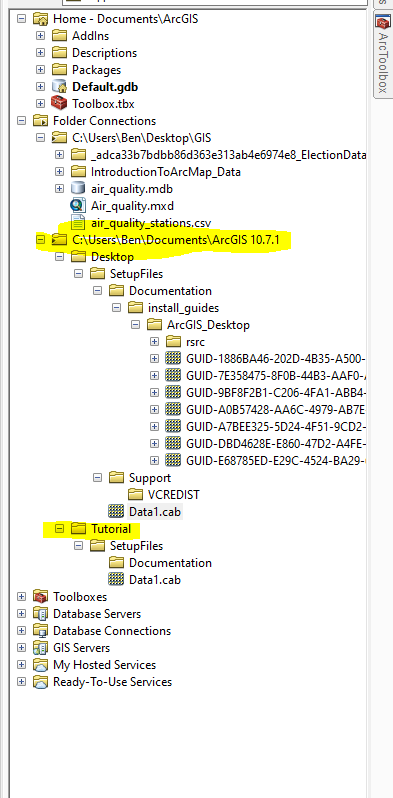
Task: Select the Documentation label under Tutorial SetupFiles
Action: (170, 563)
